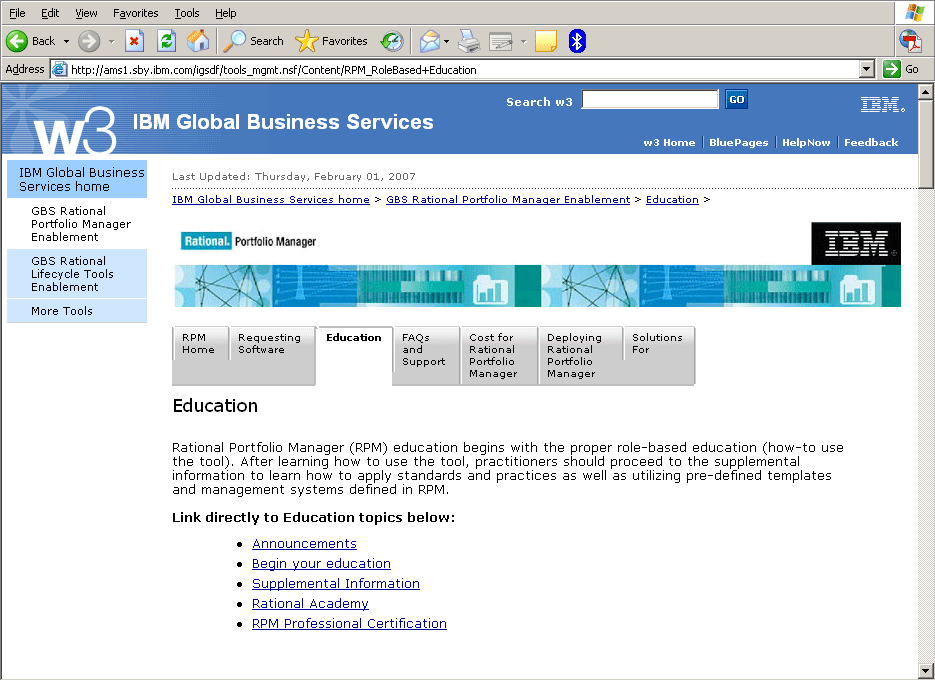Open the Begin your education link
The image size is (935, 680).
[321, 564]
